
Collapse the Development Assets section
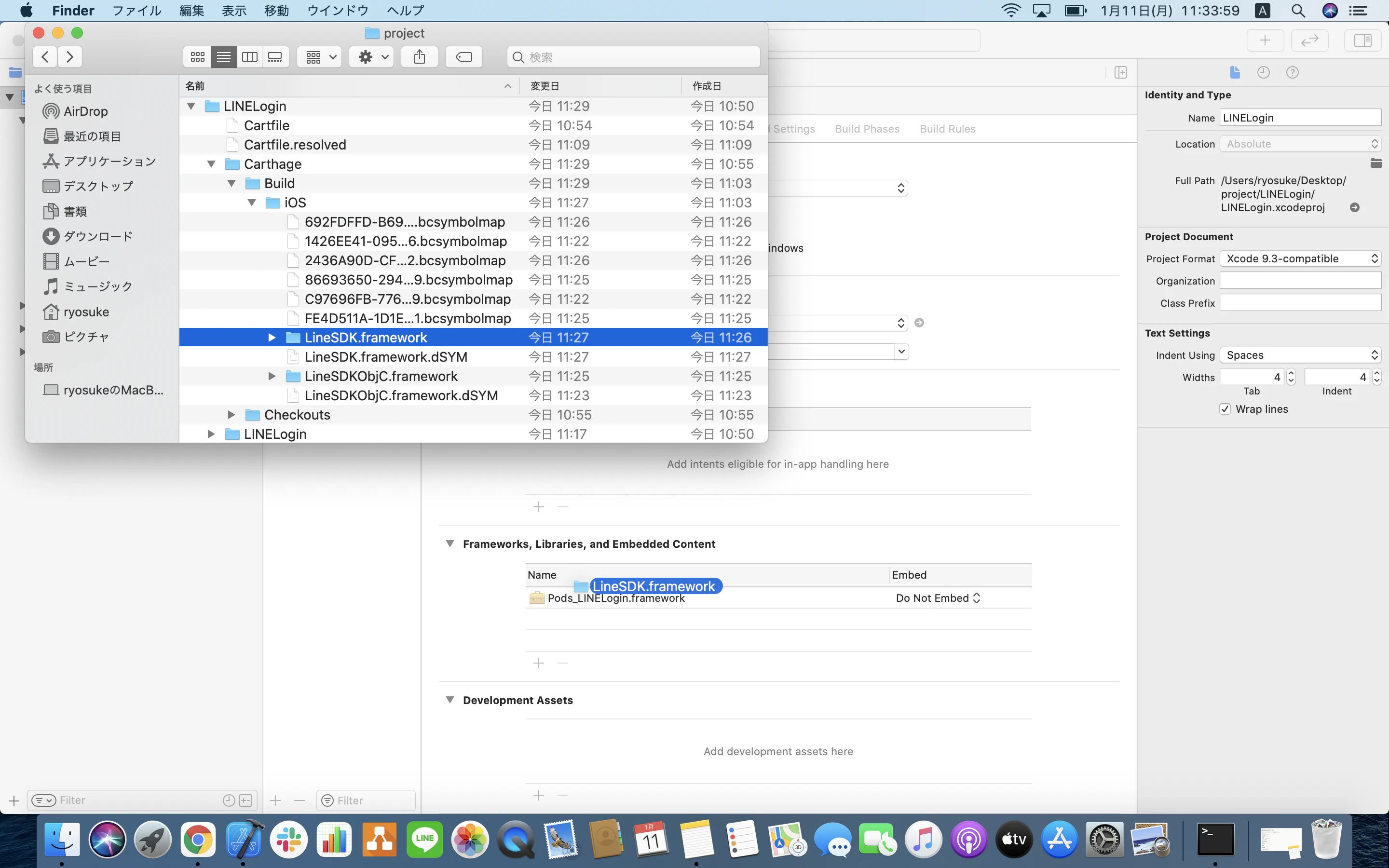(450, 700)
